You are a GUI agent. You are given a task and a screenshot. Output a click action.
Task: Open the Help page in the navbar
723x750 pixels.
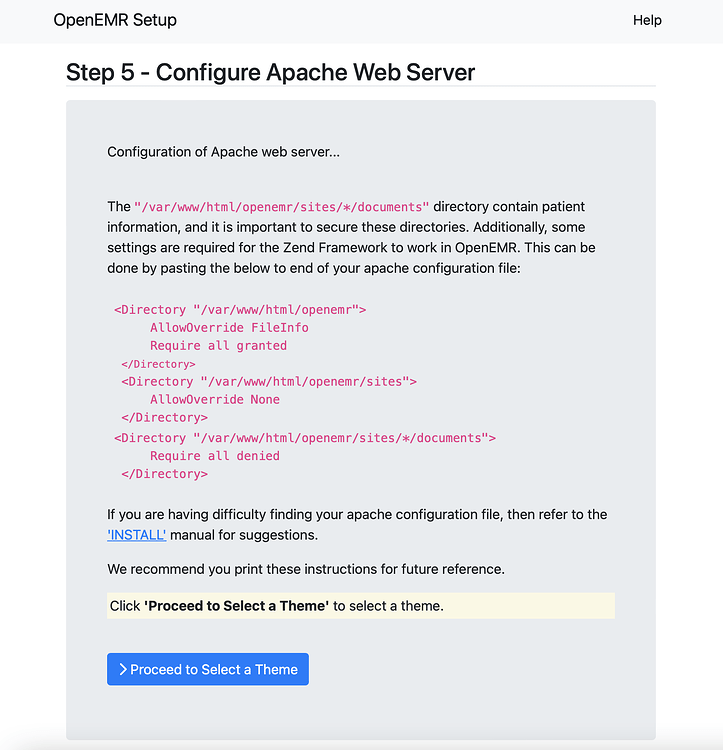click(x=647, y=20)
